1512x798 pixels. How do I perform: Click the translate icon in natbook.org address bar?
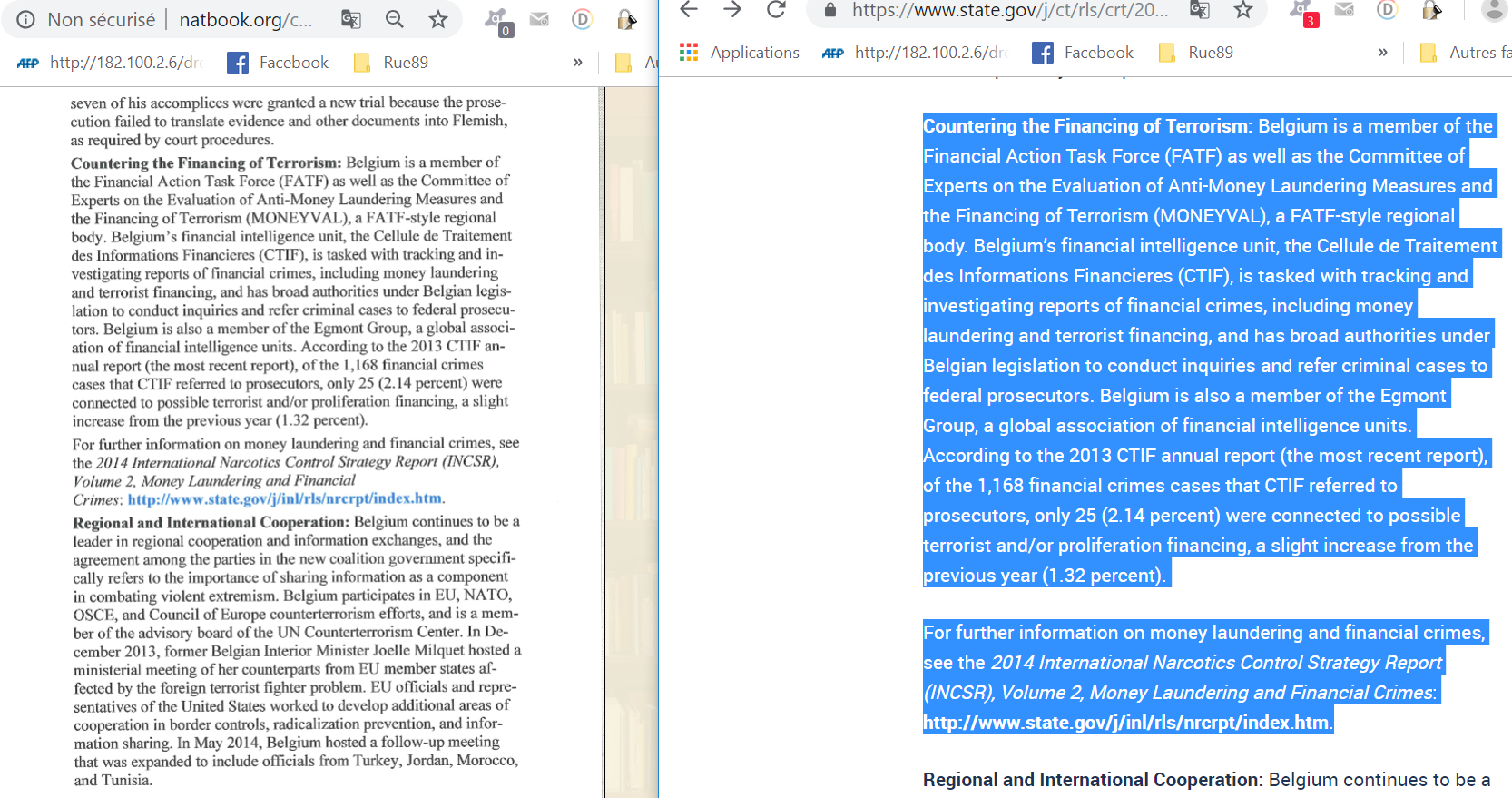coord(350,19)
